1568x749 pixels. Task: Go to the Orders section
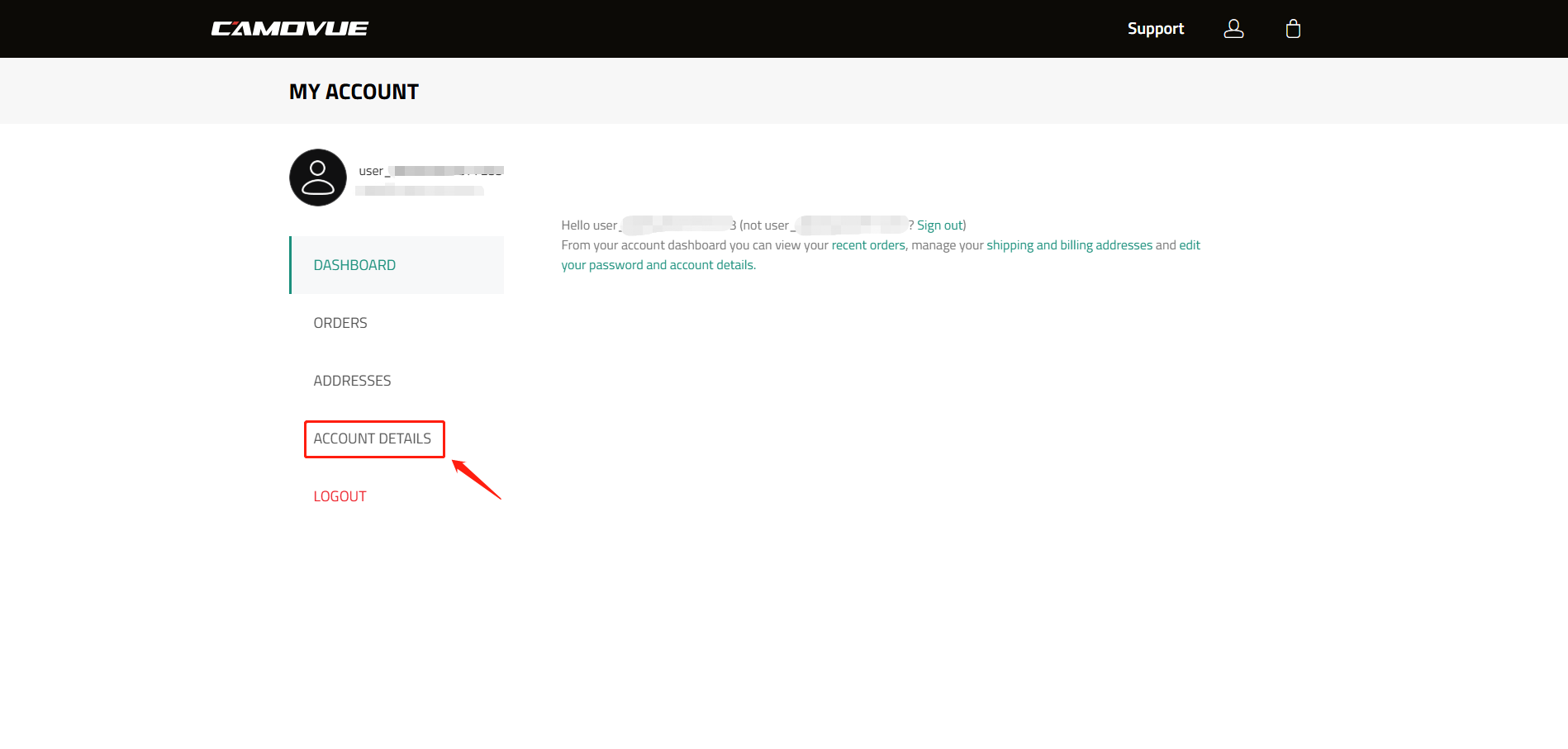point(340,323)
